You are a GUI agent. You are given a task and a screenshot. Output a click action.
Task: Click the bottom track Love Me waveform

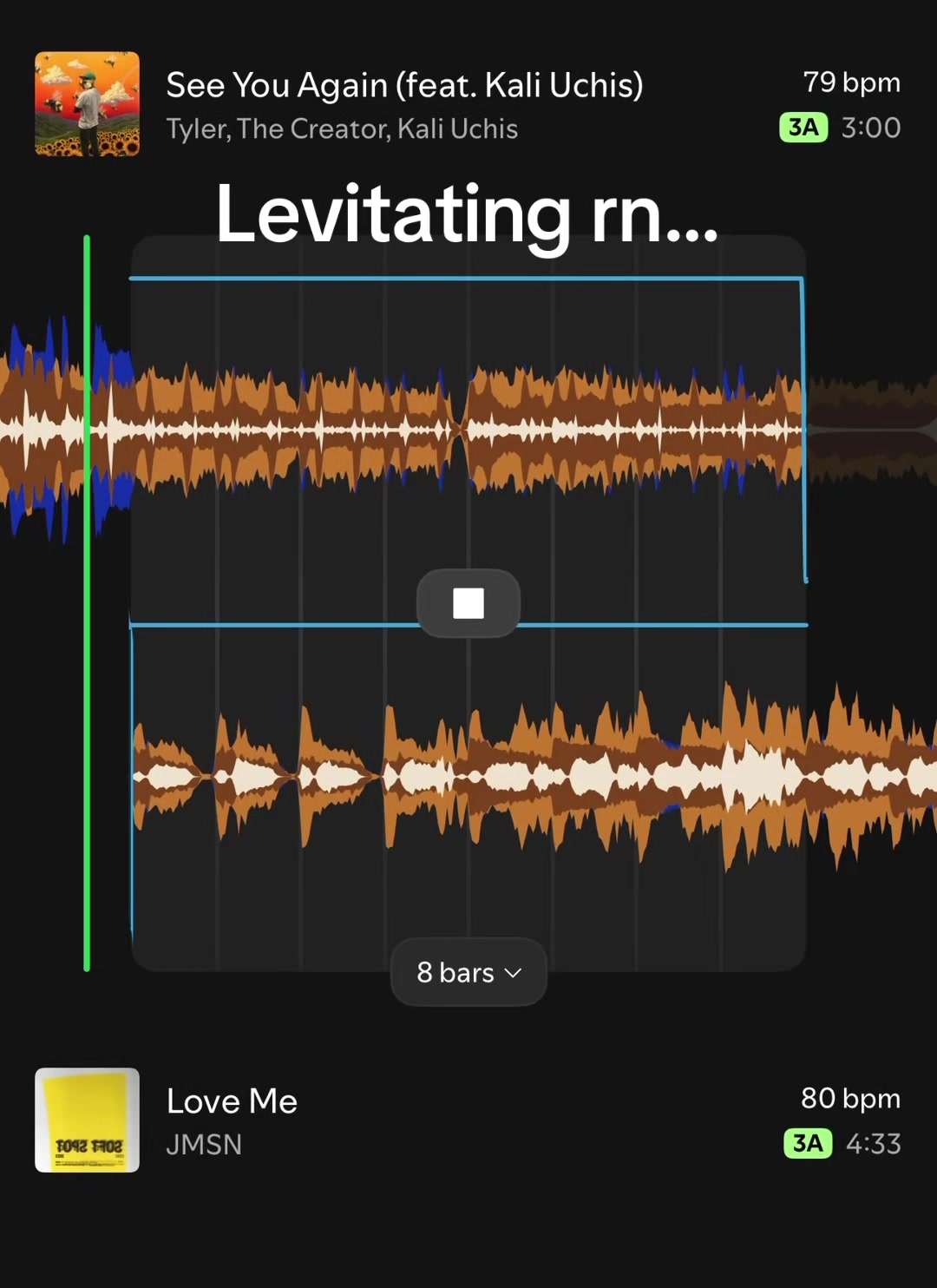click(x=534, y=777)
